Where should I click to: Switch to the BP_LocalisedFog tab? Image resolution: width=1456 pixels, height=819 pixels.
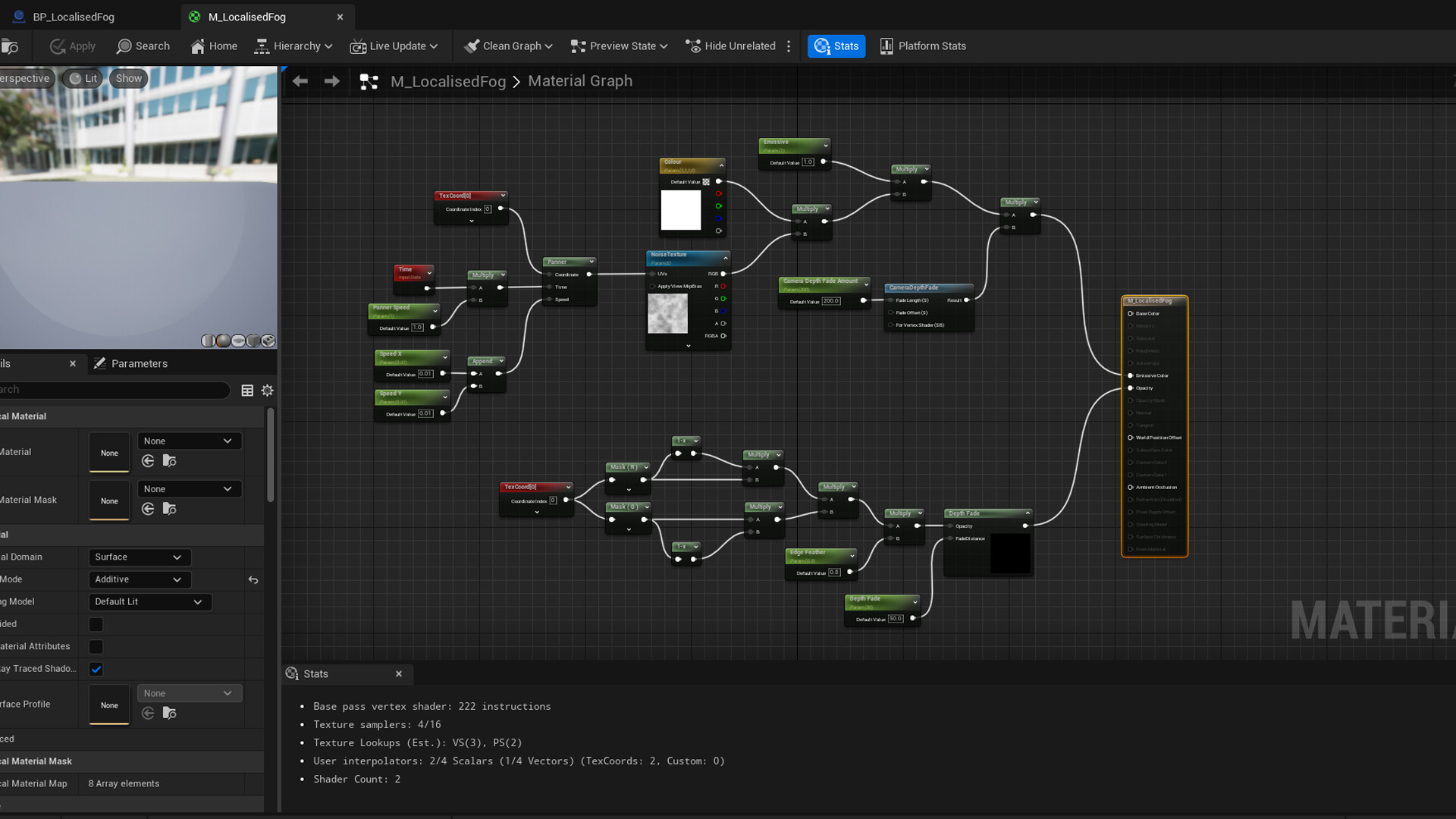[x=74, y=16]
